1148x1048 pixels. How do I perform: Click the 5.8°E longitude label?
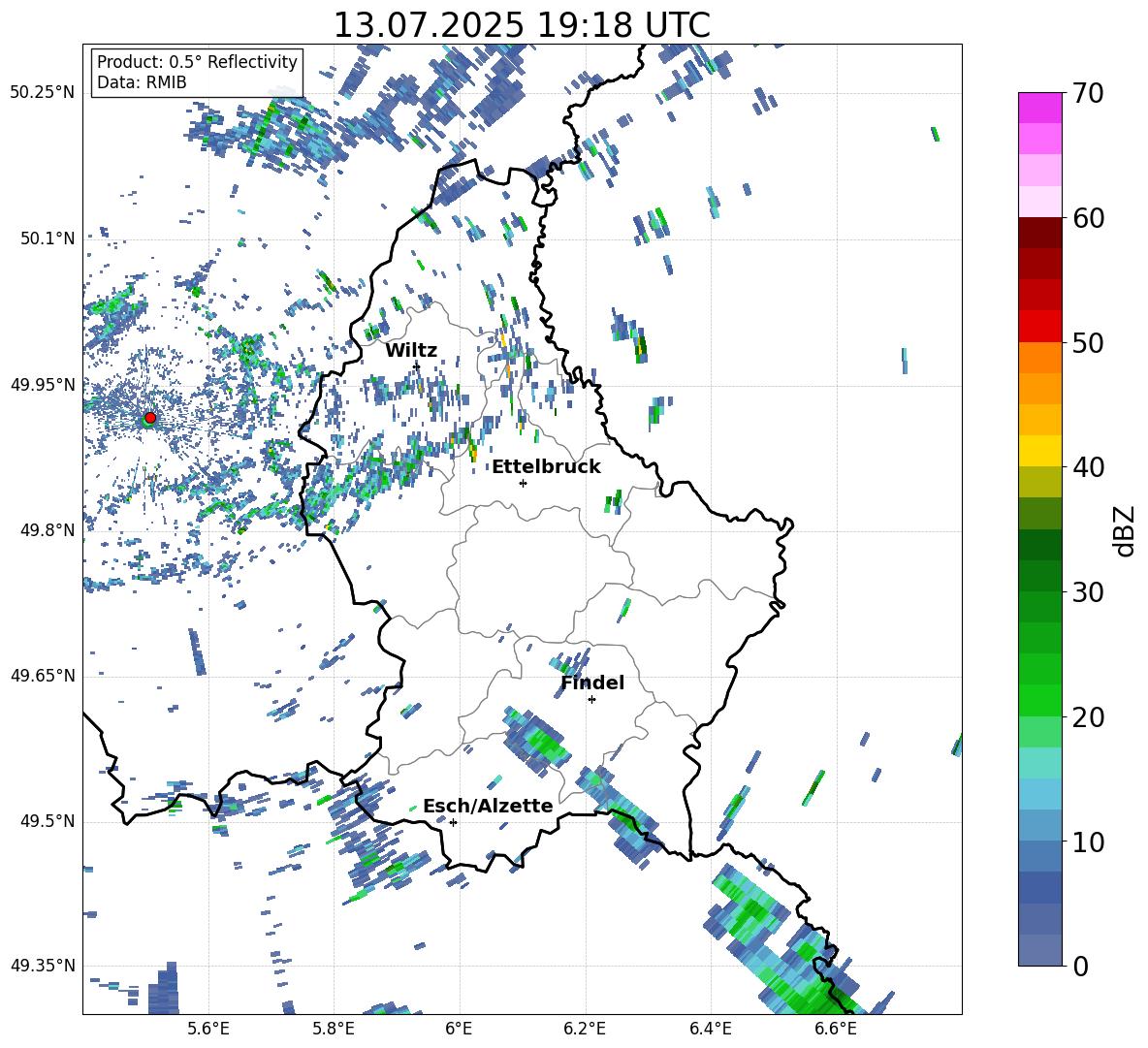pyautogui.click(x=334, y=1029)
